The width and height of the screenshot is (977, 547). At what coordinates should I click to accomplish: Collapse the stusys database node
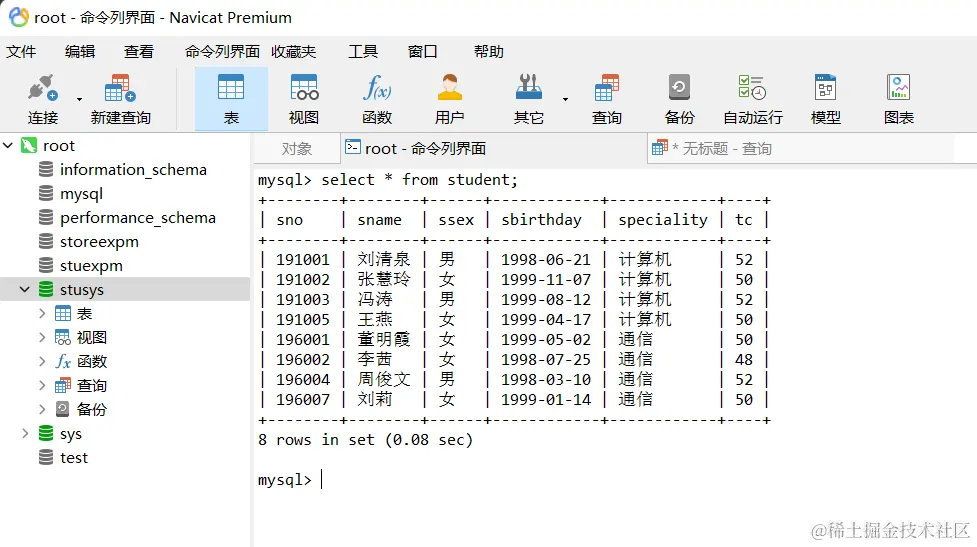[25, 290]
